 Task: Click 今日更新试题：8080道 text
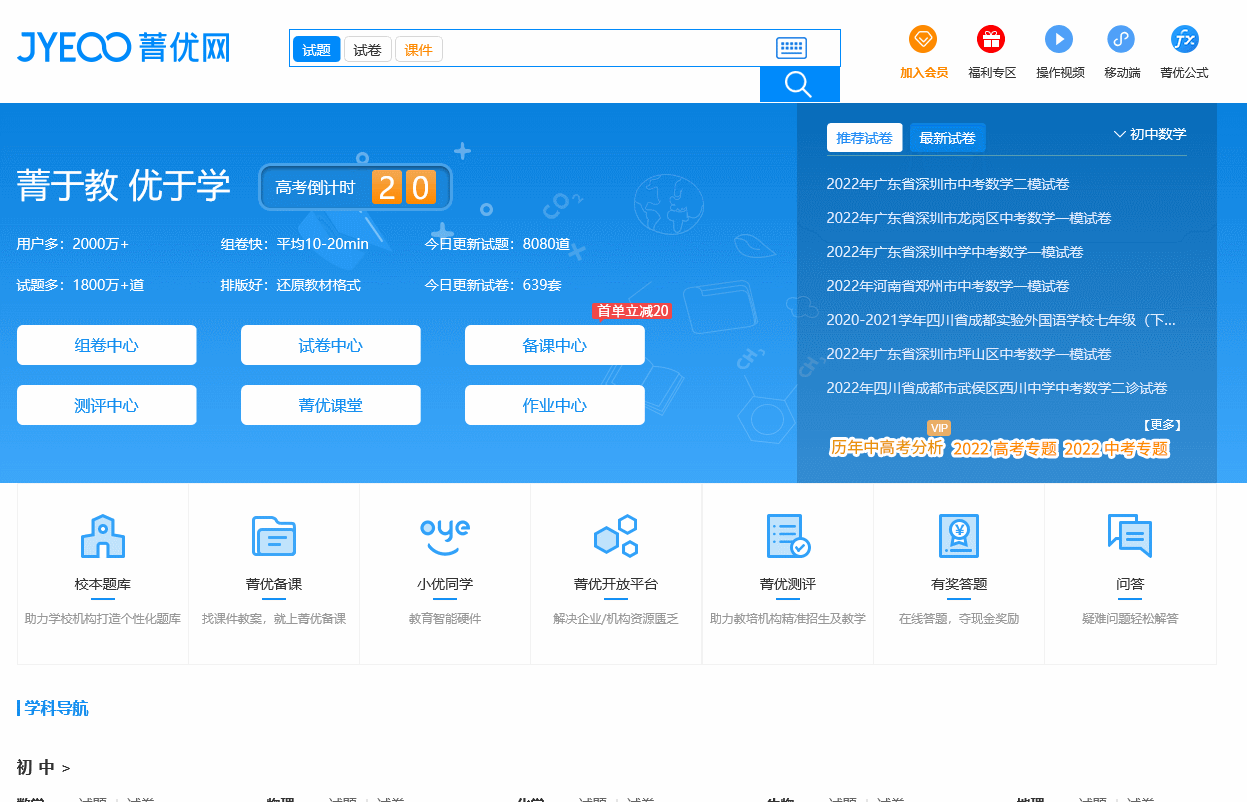click(497, 244)
